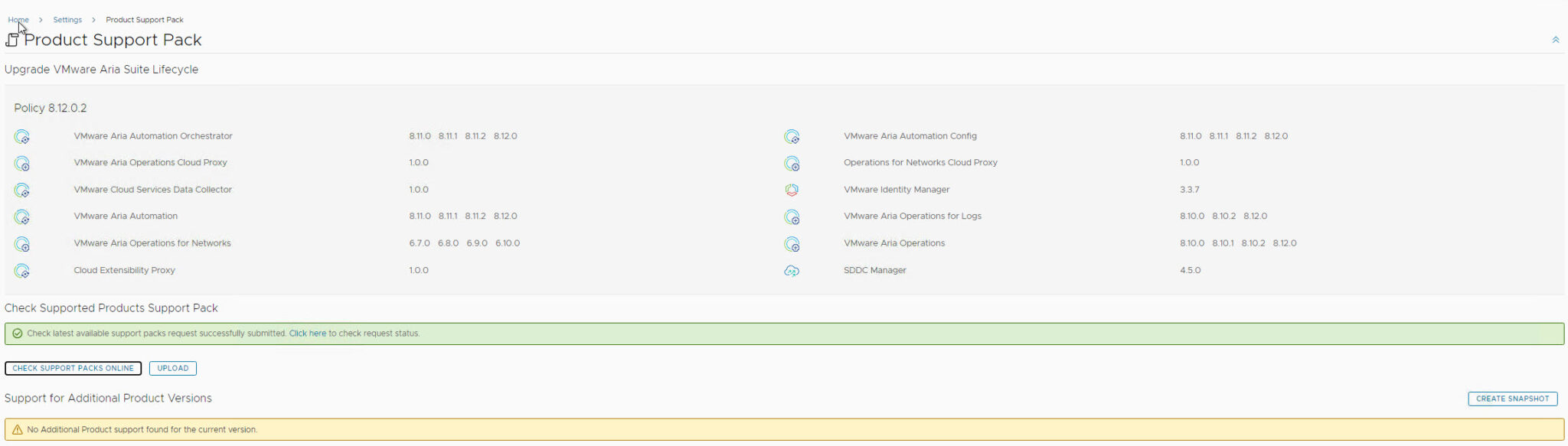The height and width of the screenshot is (446, 1568).
Task: Click version 6.7.0 of Operations for Networks
Action: click(420, 243)
